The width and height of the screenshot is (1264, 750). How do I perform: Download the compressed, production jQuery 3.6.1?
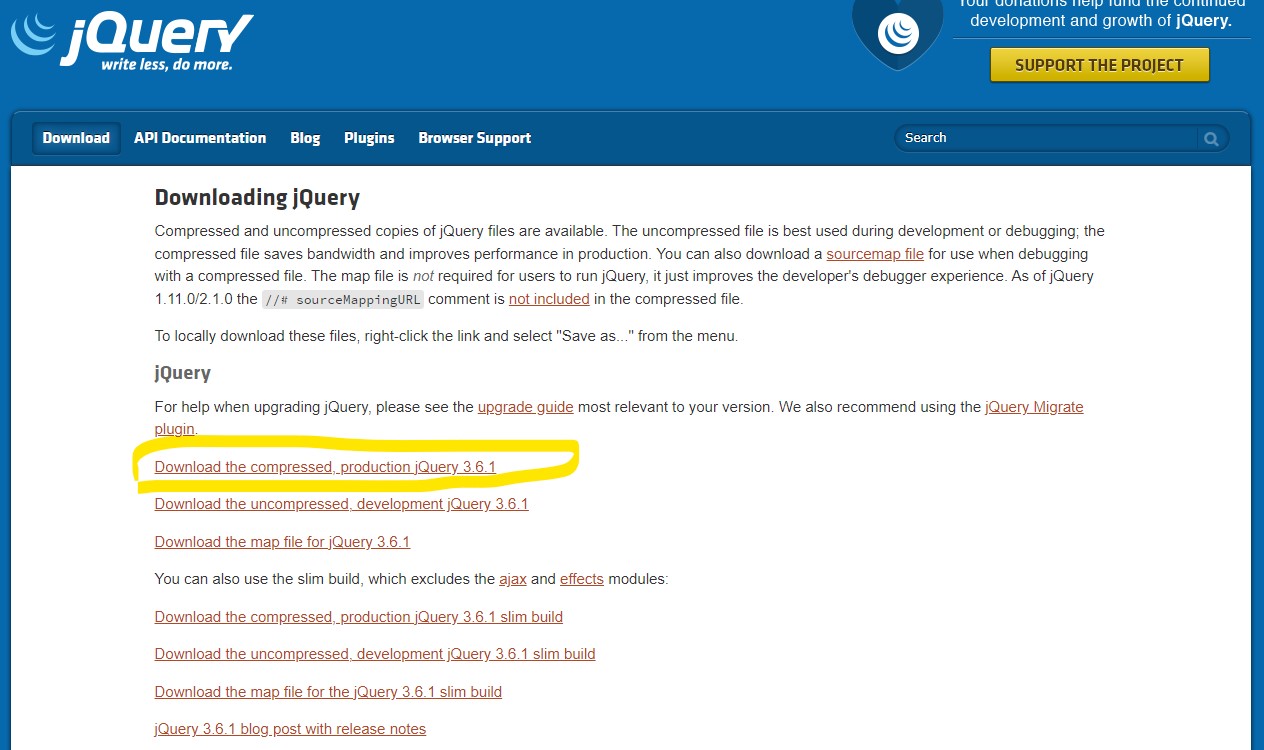325,467
